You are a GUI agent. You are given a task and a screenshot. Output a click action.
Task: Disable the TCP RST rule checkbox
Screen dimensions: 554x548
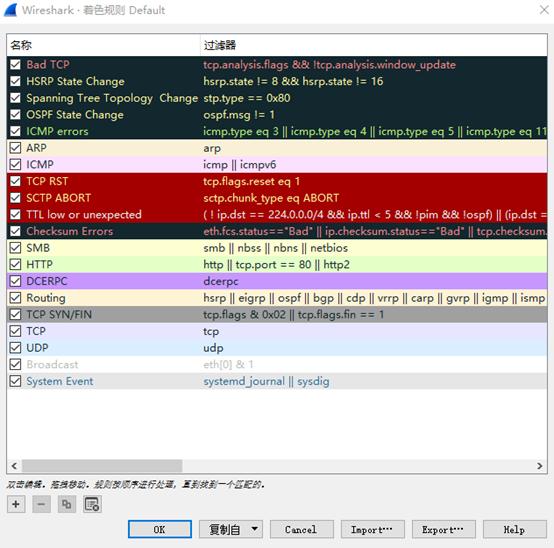[15, 181]
